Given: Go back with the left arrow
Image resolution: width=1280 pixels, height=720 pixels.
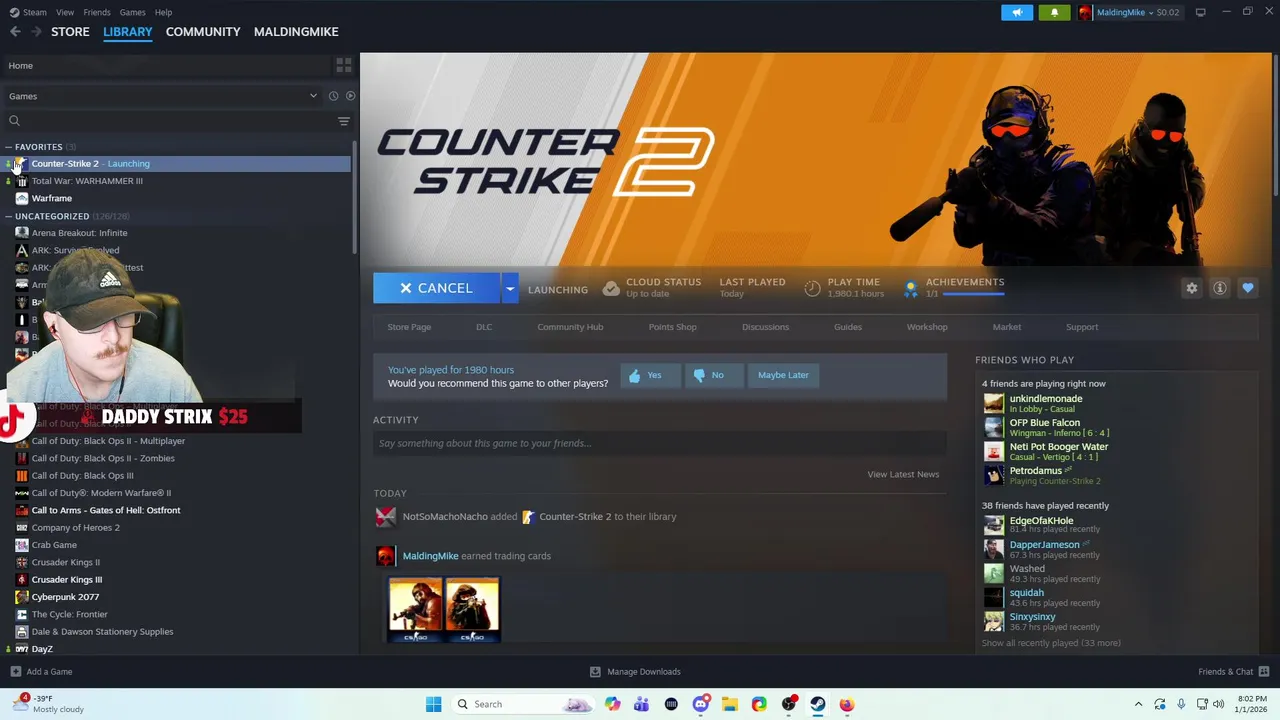Looking at the screenshot, I should [15, 32].
